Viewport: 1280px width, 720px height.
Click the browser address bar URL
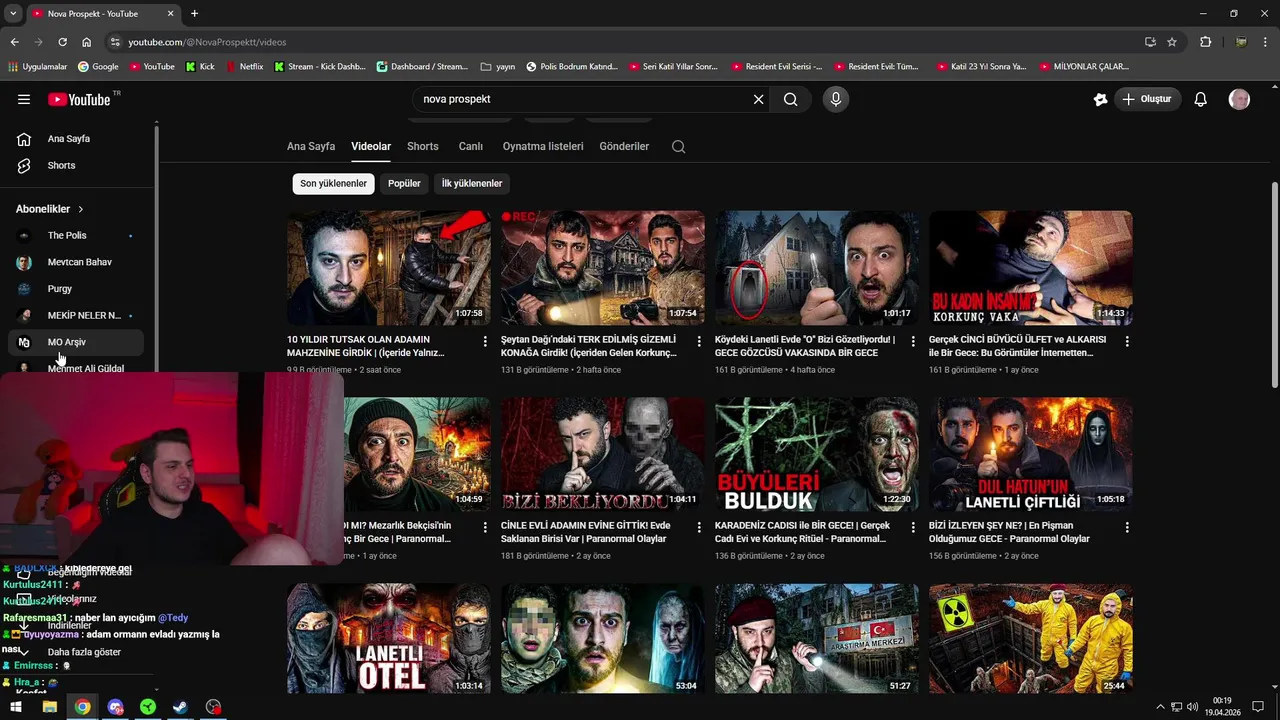click(x=207, y=42)
